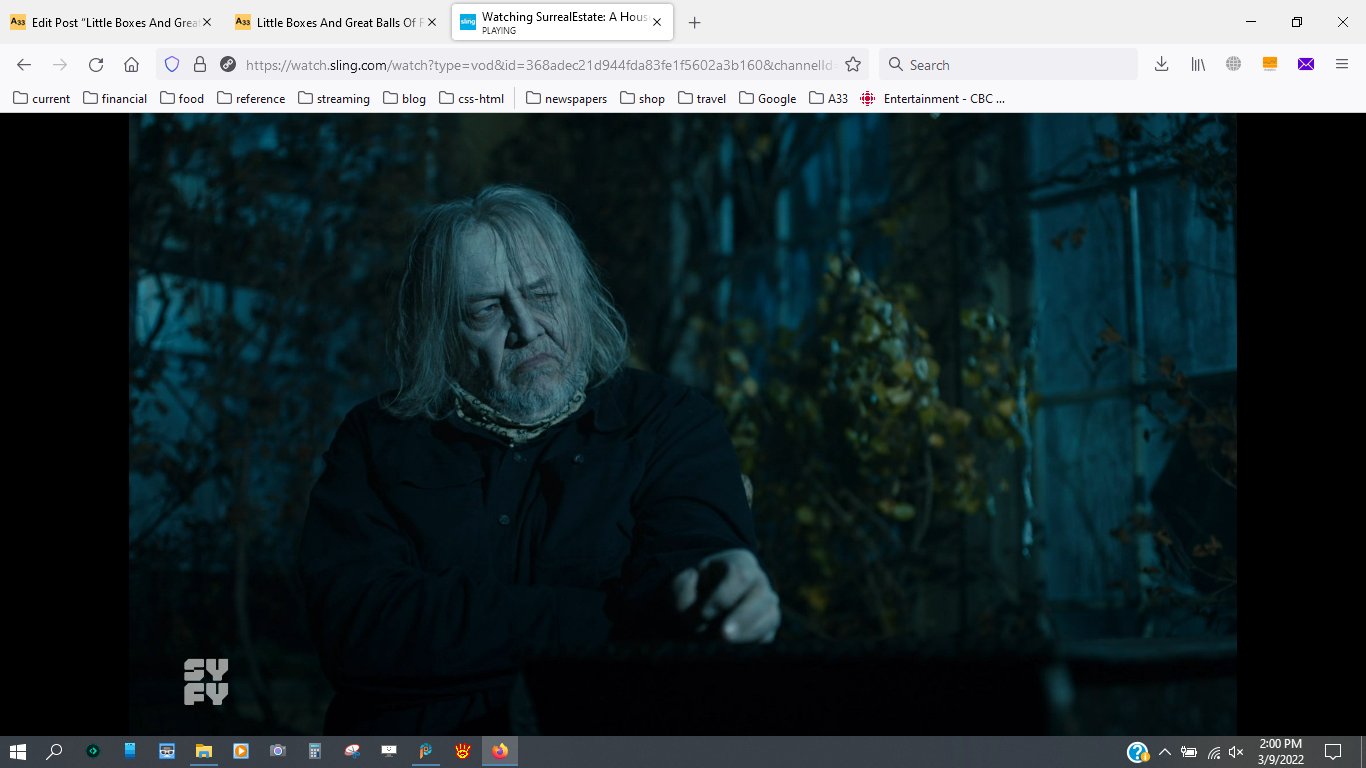Bookmark this page with the star icon
The image size is (1366, 768).
pos(853,65)
